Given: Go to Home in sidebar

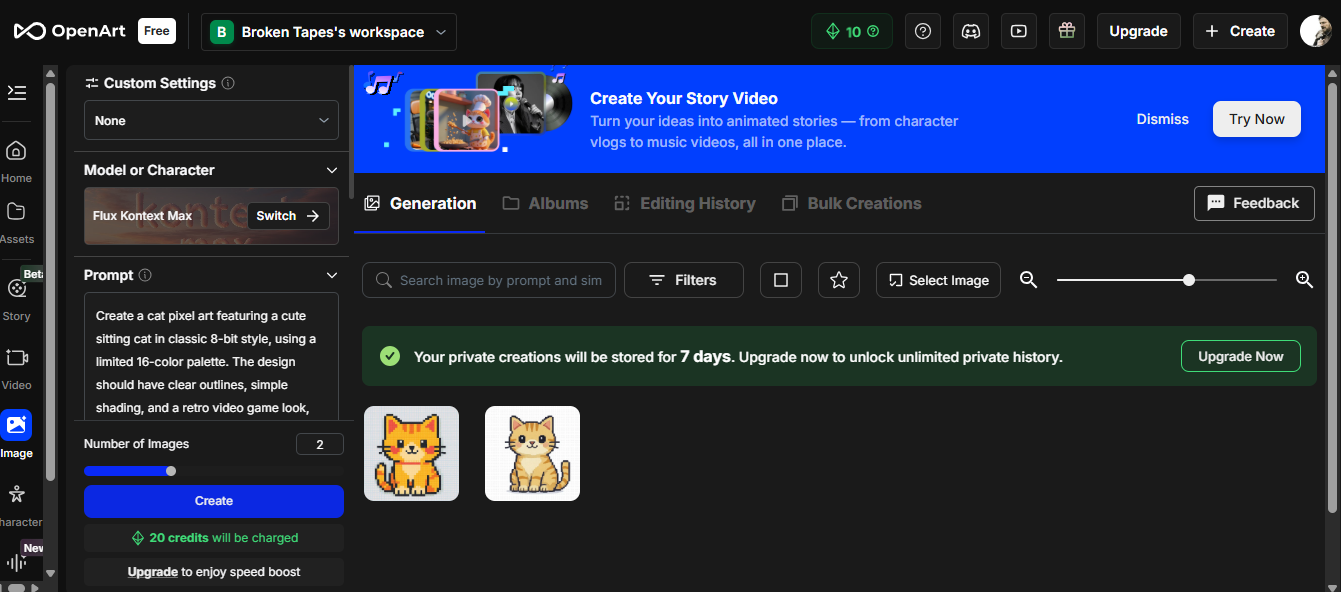Looking at the screenshot, I should click(x=16, y=162).
